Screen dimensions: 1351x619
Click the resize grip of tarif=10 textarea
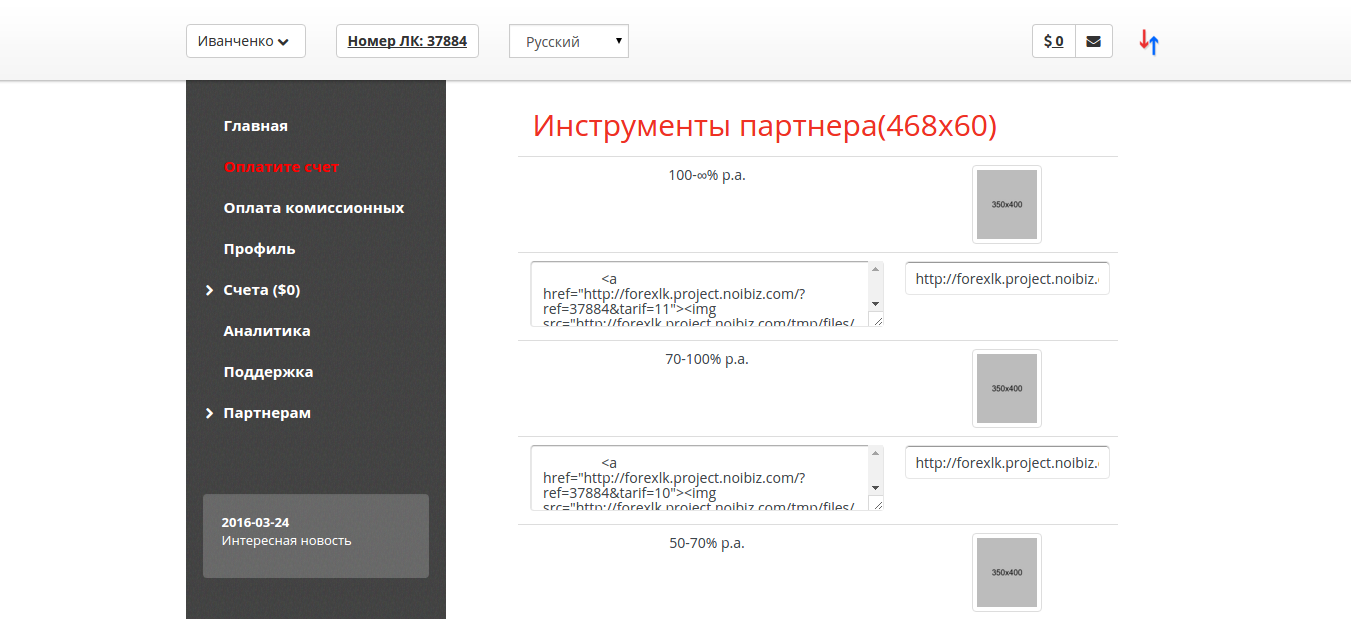(x=876, y=503)
